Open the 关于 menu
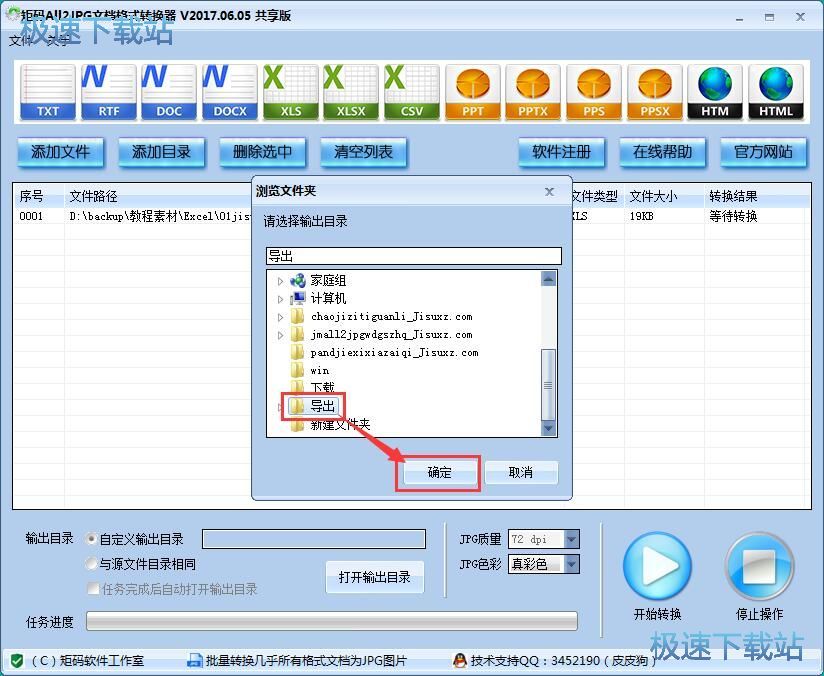 tap(57, 42)
